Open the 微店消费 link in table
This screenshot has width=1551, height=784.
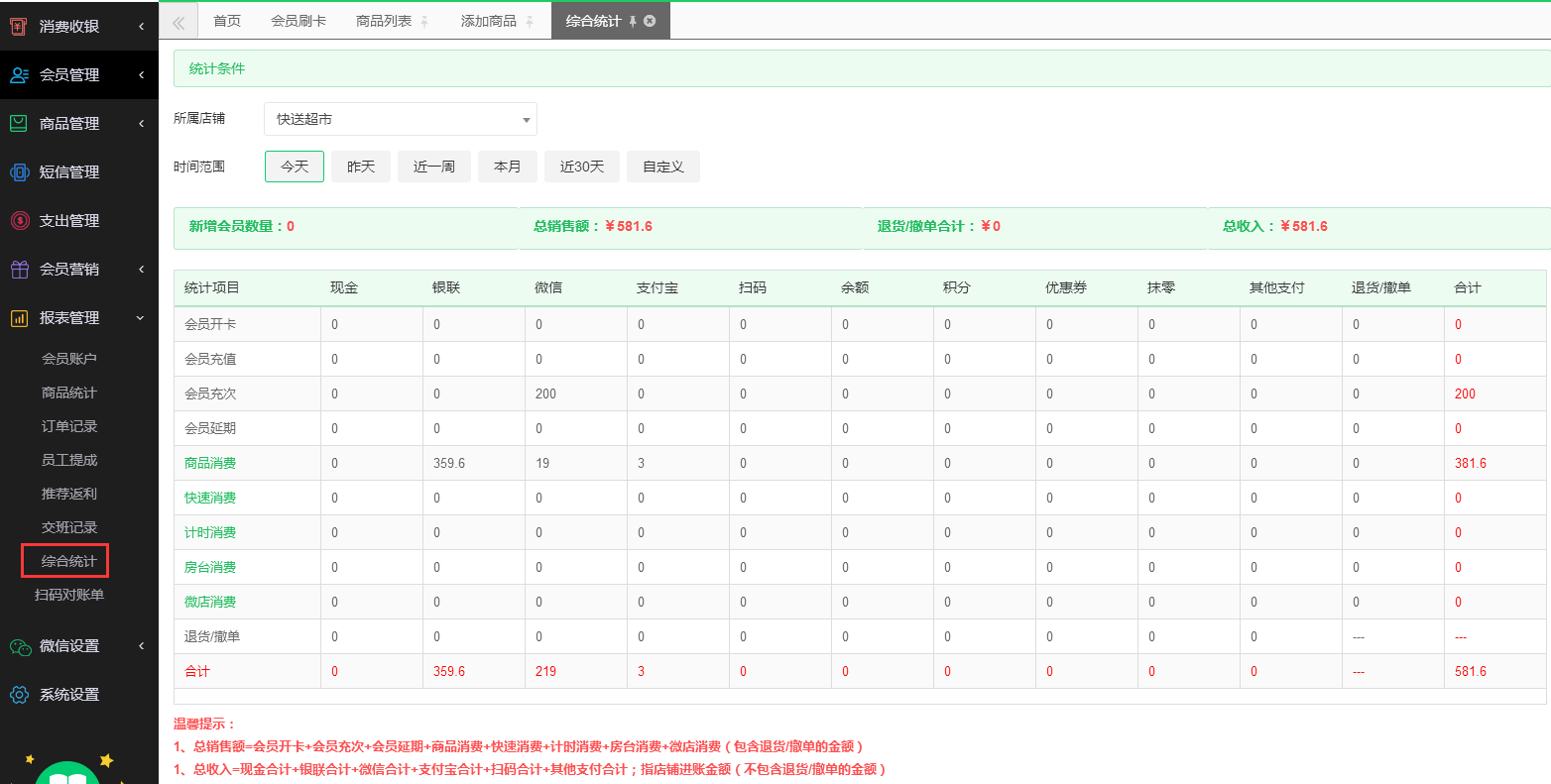coord(210,602)
